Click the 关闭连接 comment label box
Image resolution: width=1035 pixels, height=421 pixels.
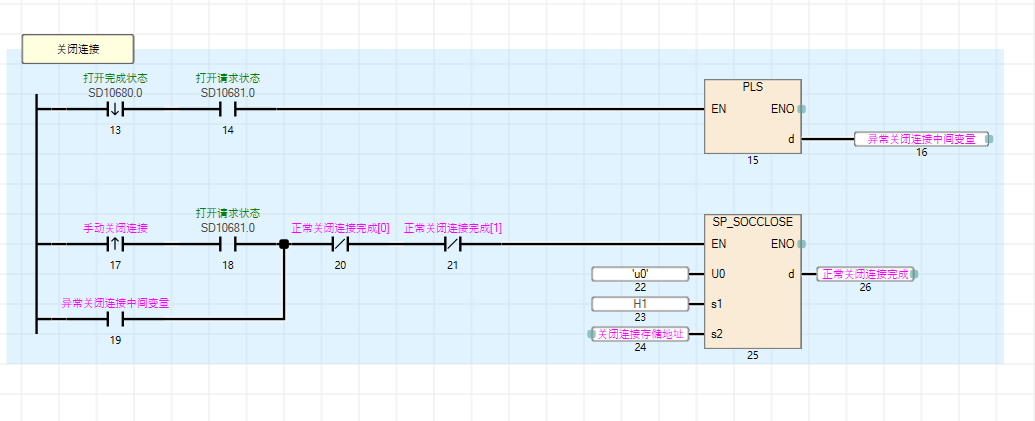pos(77,48)
